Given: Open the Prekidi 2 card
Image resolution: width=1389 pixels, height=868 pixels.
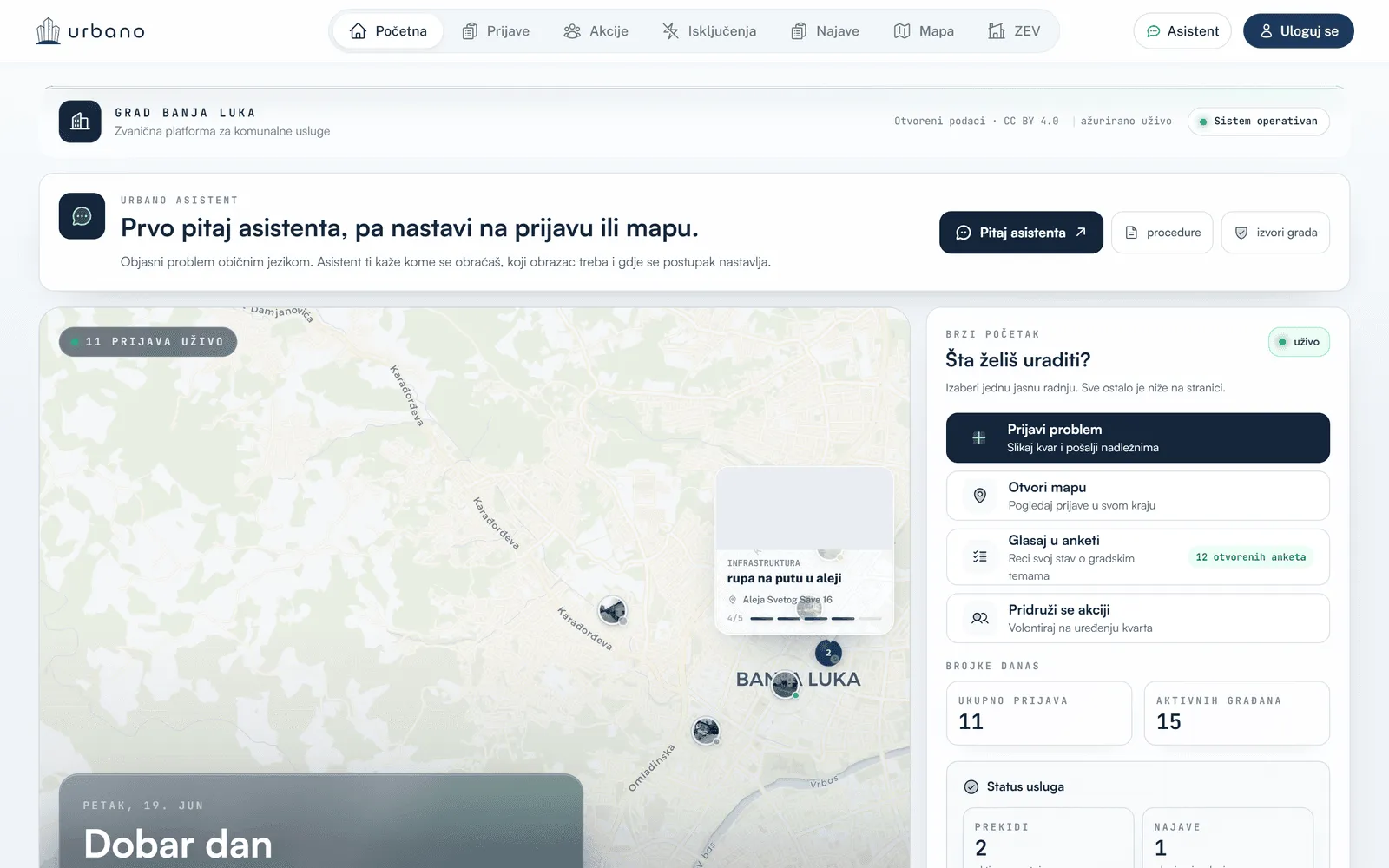Looking at the screenshot, I should [x=1048, y=838].
